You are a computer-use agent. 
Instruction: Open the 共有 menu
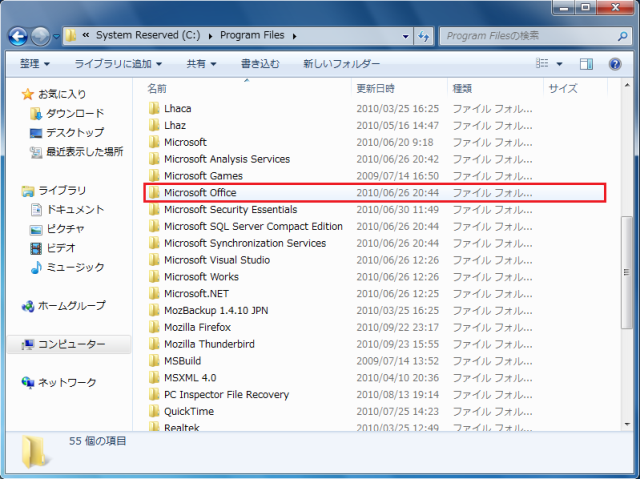click(x=201, y=64)
